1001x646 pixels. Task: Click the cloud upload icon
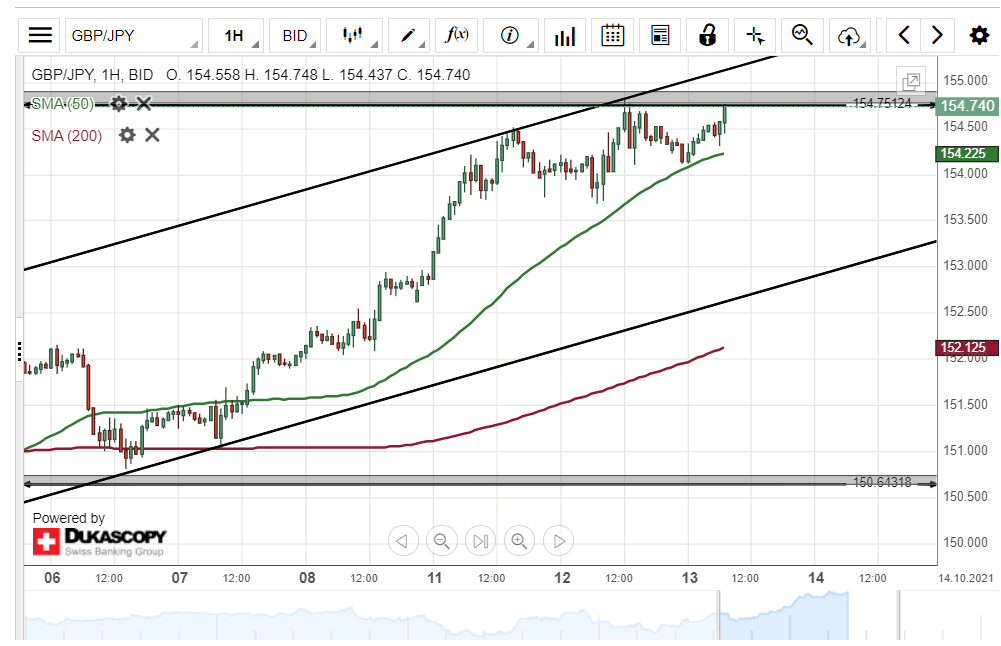(849, 36)
